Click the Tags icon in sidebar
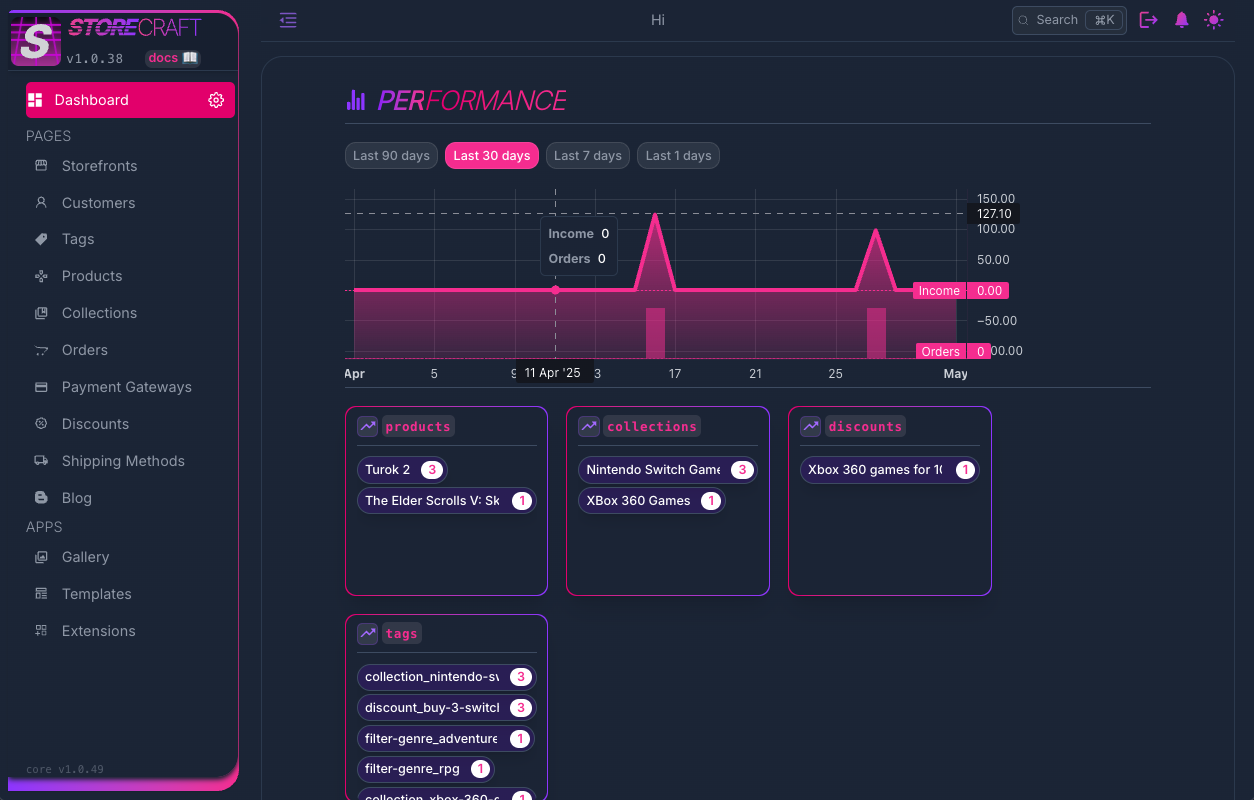The width and height of the screenshot is (1254, 800). 41,239
